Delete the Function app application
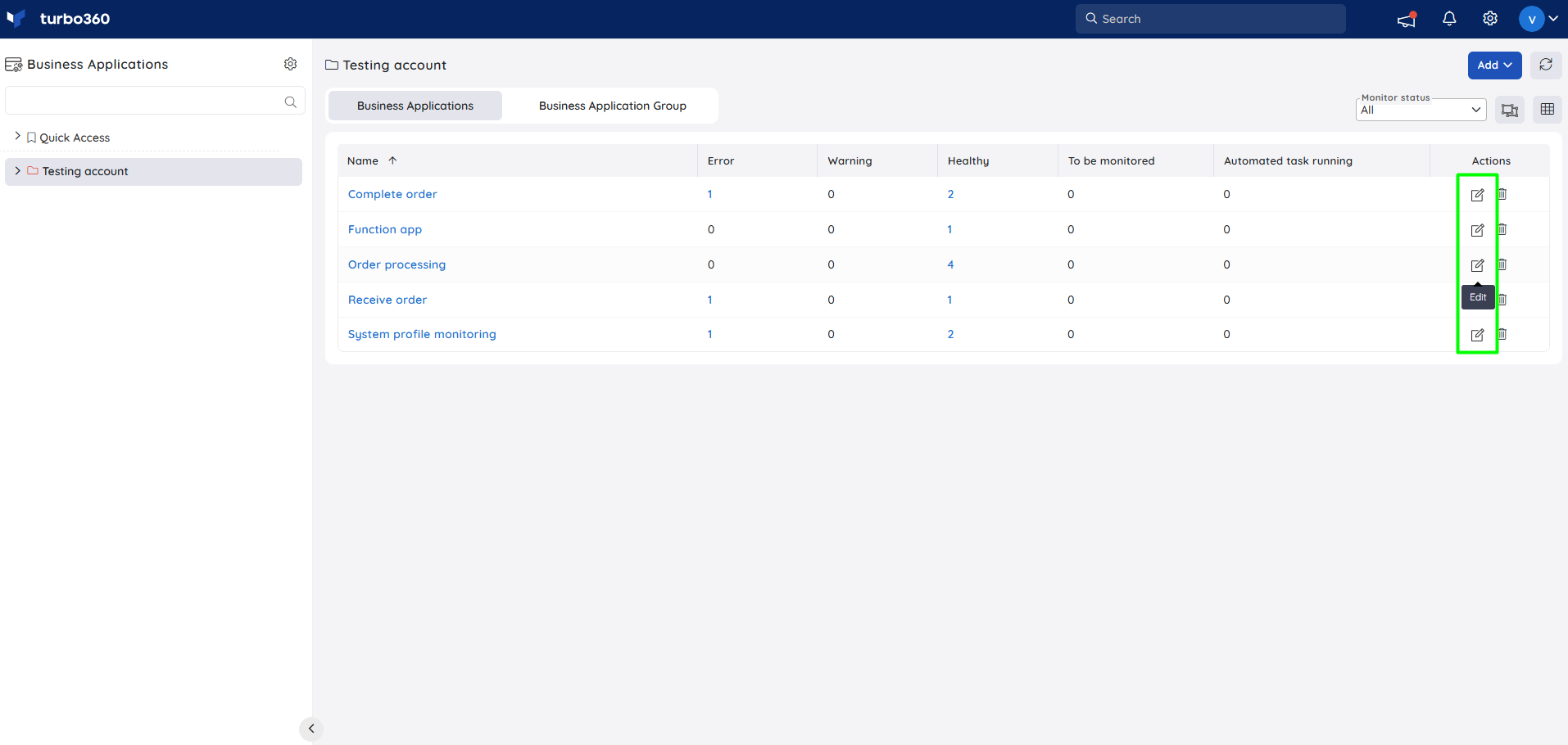The width and height of the screenshot is (1568, 745). (1502, 229)
